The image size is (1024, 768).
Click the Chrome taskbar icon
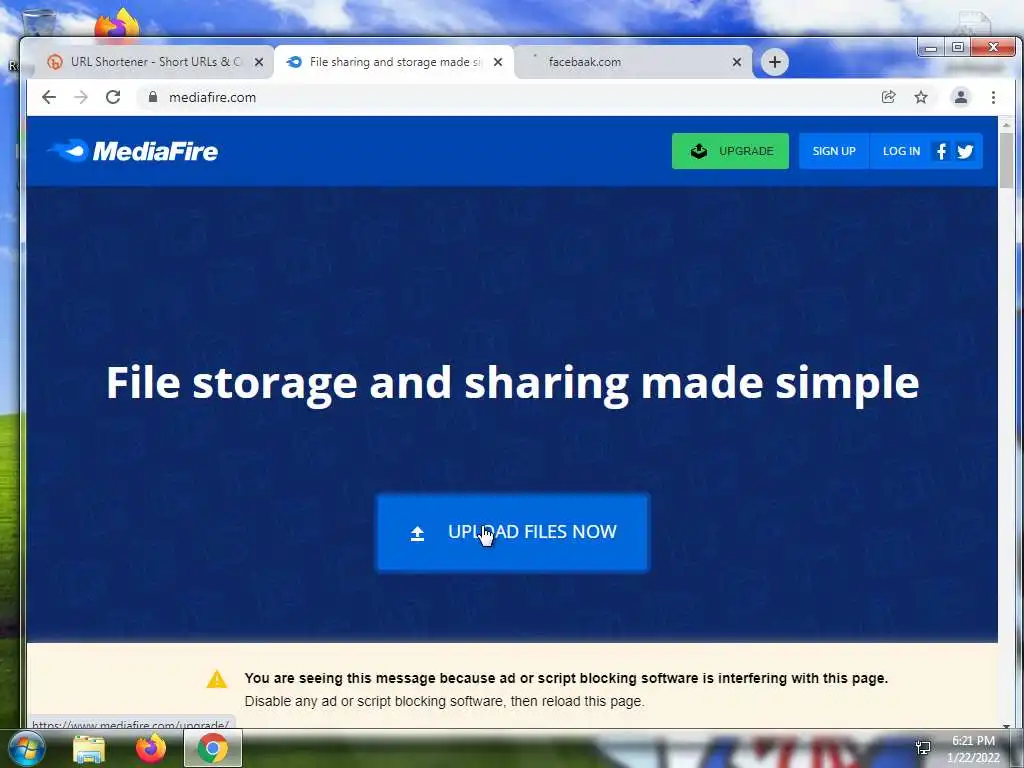click(x=213, y=748)
